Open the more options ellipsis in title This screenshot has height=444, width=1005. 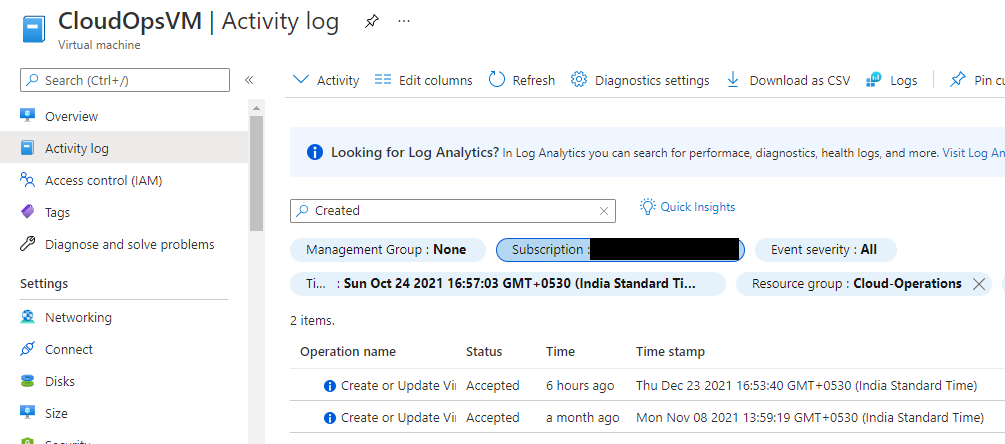click(x=404, y=21)
